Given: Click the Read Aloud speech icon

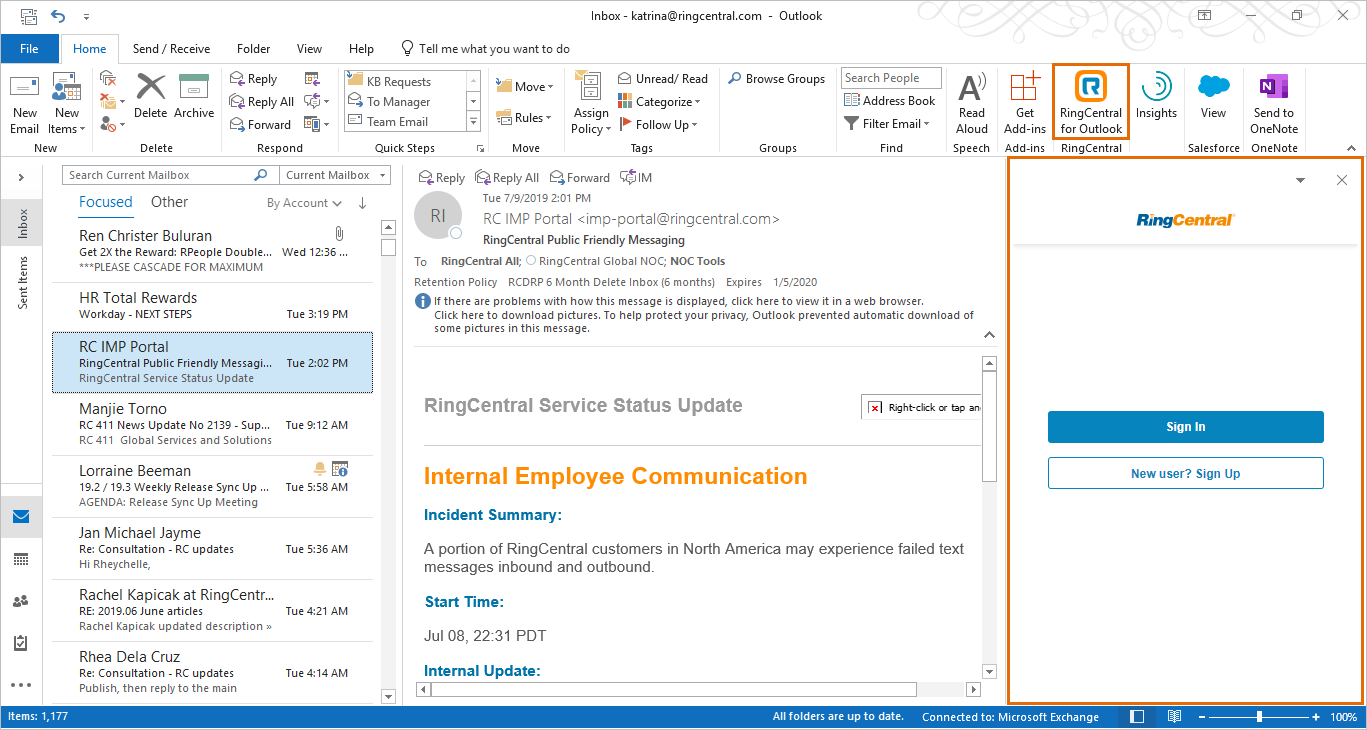Looking at the screenshot, I should coord(971,102).
